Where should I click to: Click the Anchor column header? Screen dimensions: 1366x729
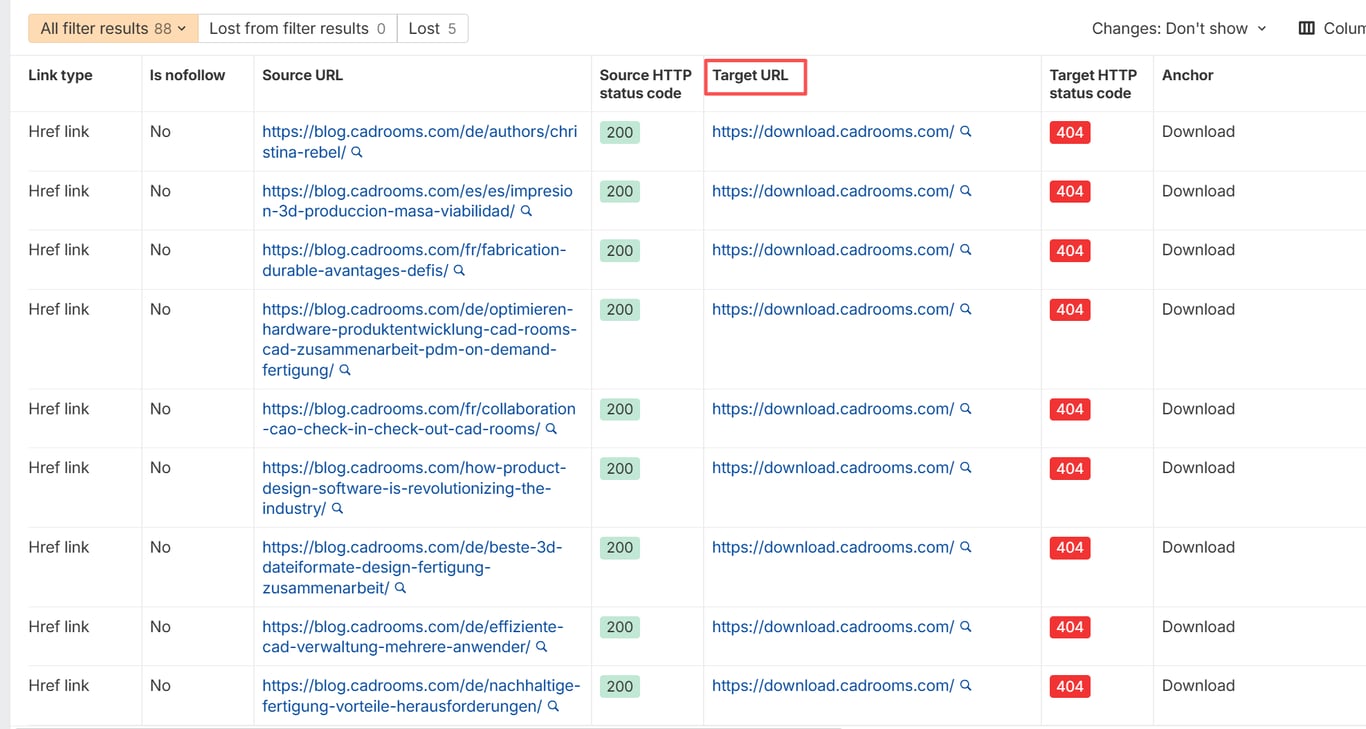pyautogui.click(x=1187, y=75)
